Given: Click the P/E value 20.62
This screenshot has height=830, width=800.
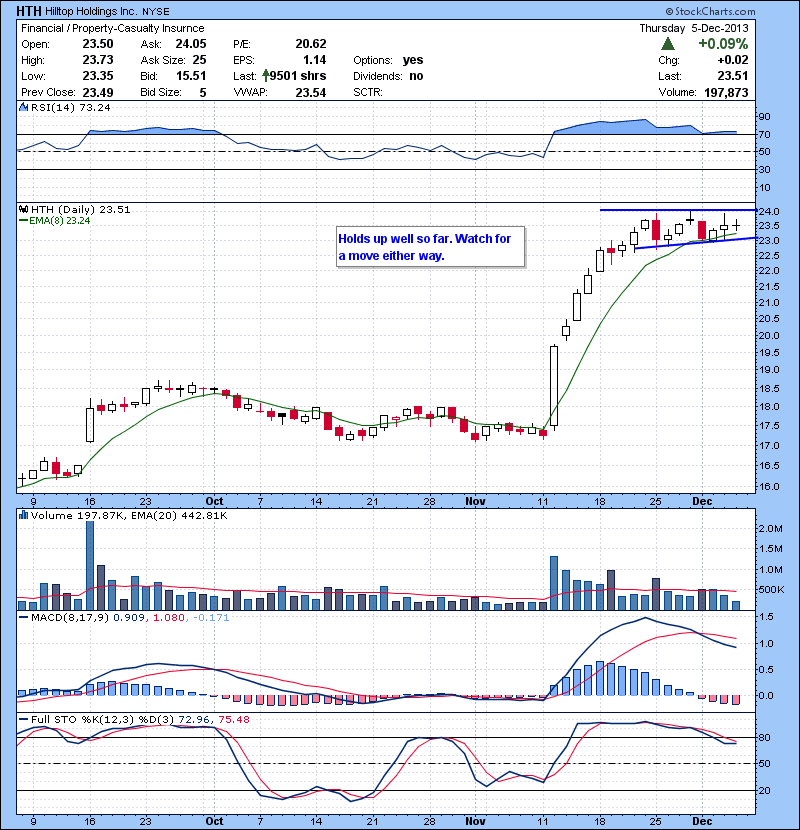Looking at the screenshot, I should [x=311, y=44].
